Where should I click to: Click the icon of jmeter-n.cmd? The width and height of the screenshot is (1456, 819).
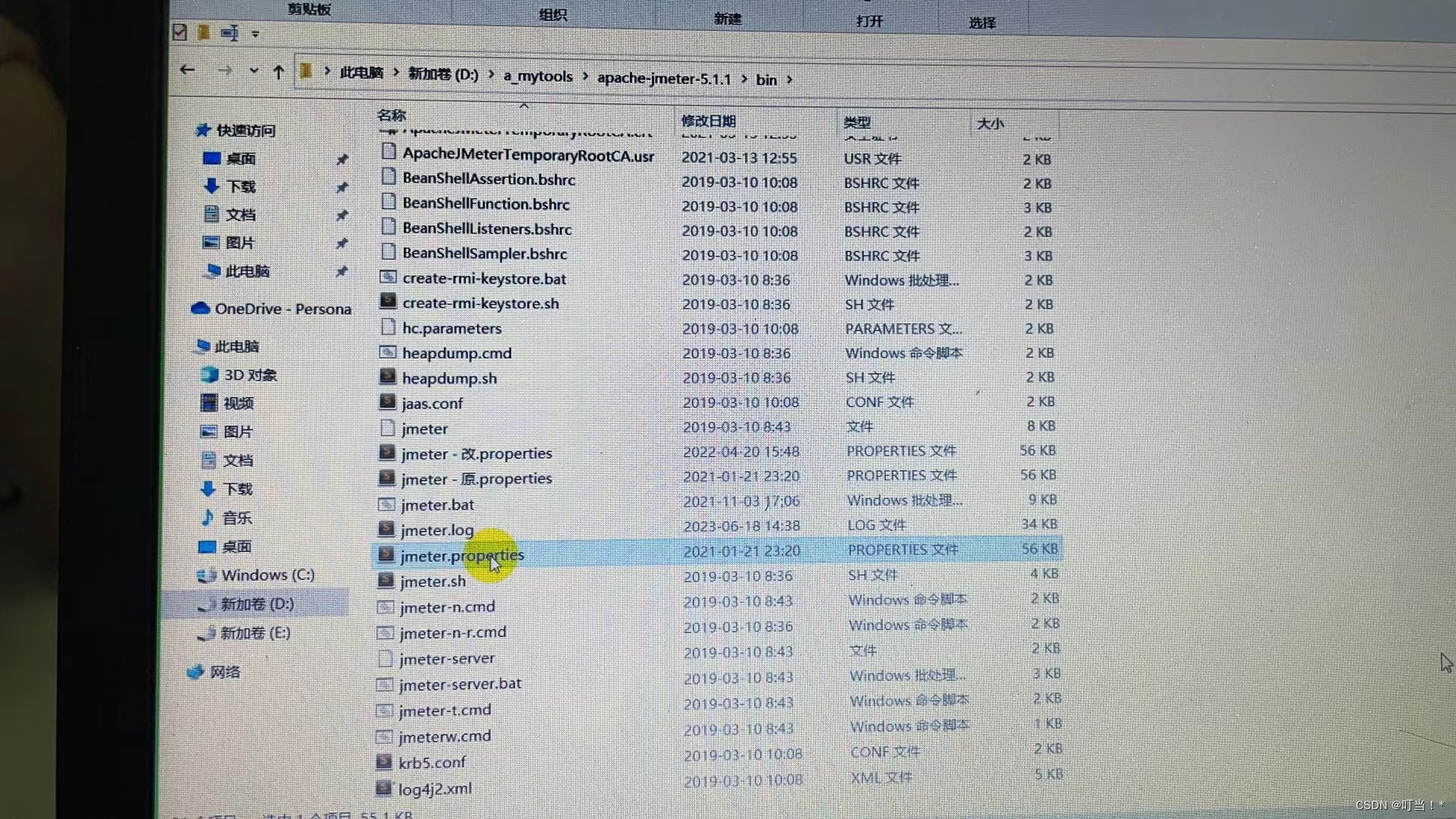(386, 607)
